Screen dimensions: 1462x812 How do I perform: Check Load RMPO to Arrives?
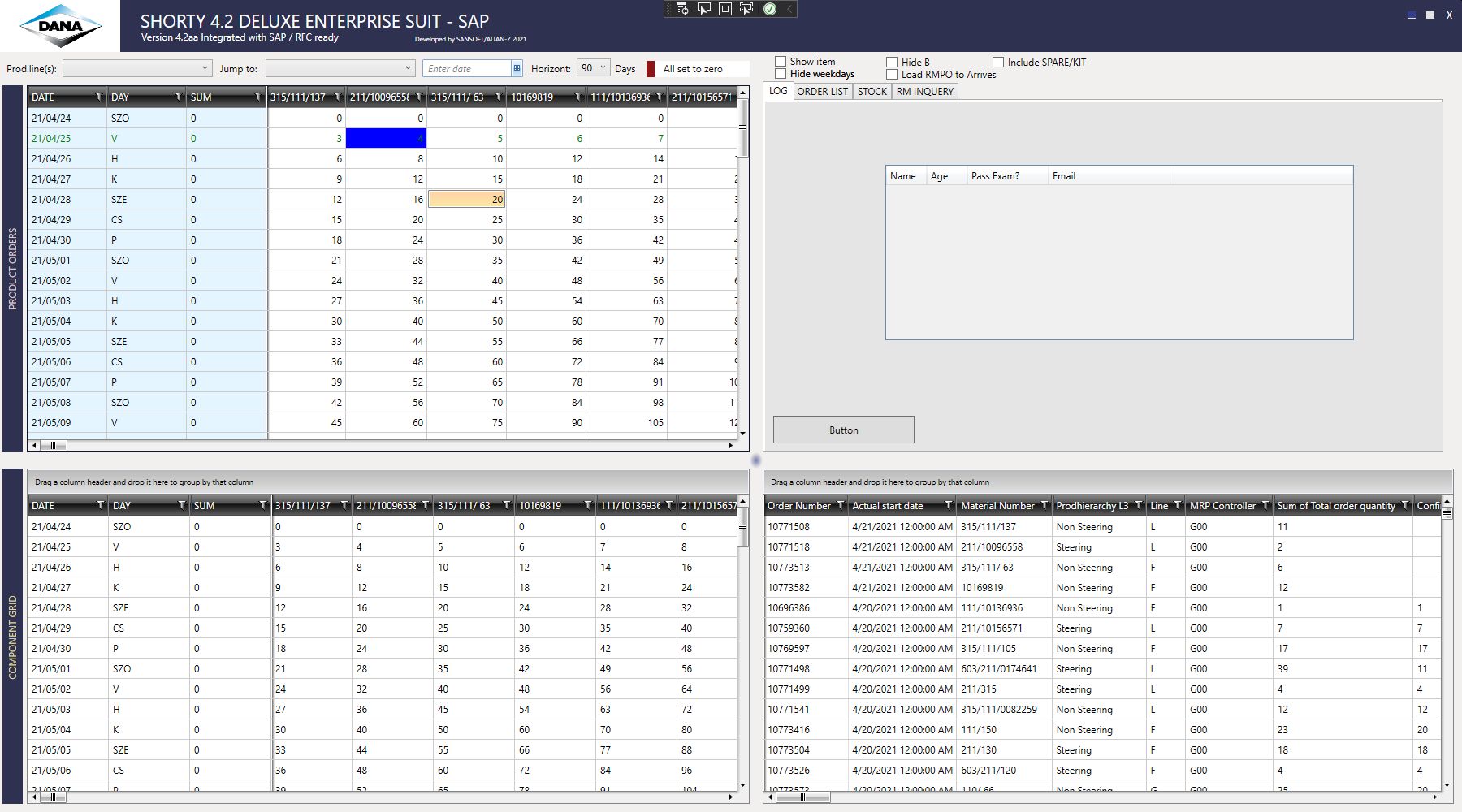click(x=892, y=75)
